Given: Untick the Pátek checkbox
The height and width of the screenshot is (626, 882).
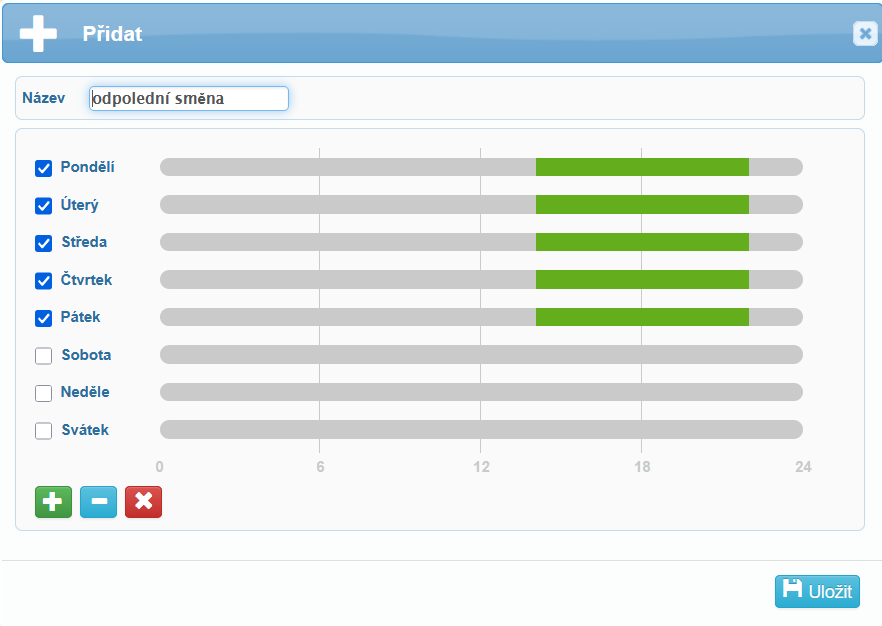Looking at the screenshot, I should pos(44,318).
